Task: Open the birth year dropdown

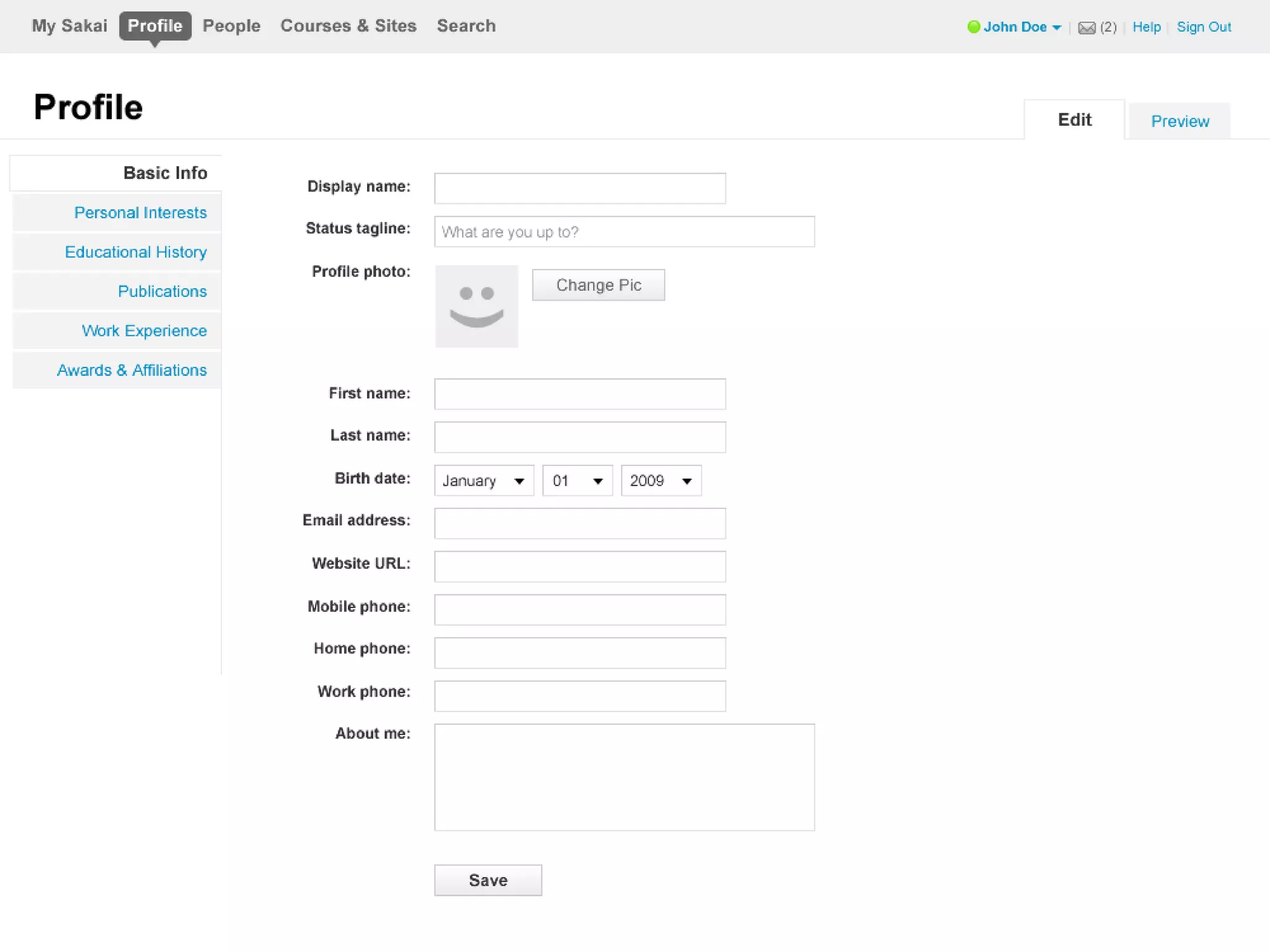Action: click(660, 481)
